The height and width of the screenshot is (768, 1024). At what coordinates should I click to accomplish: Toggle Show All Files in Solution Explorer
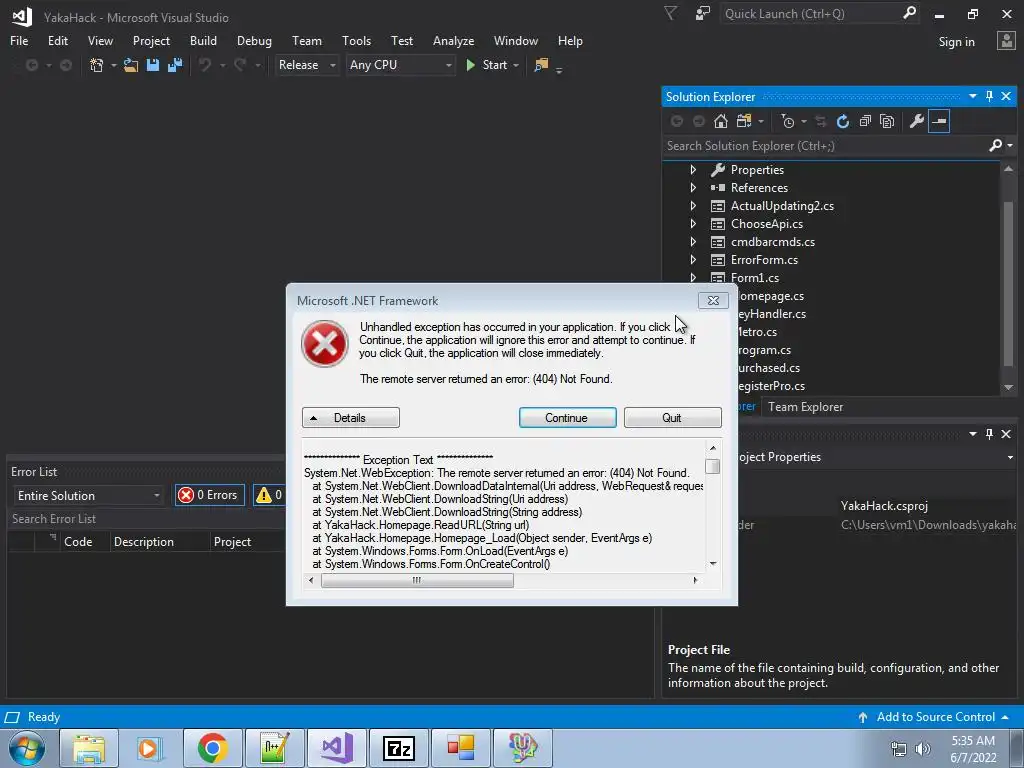(x=887, y=121)
